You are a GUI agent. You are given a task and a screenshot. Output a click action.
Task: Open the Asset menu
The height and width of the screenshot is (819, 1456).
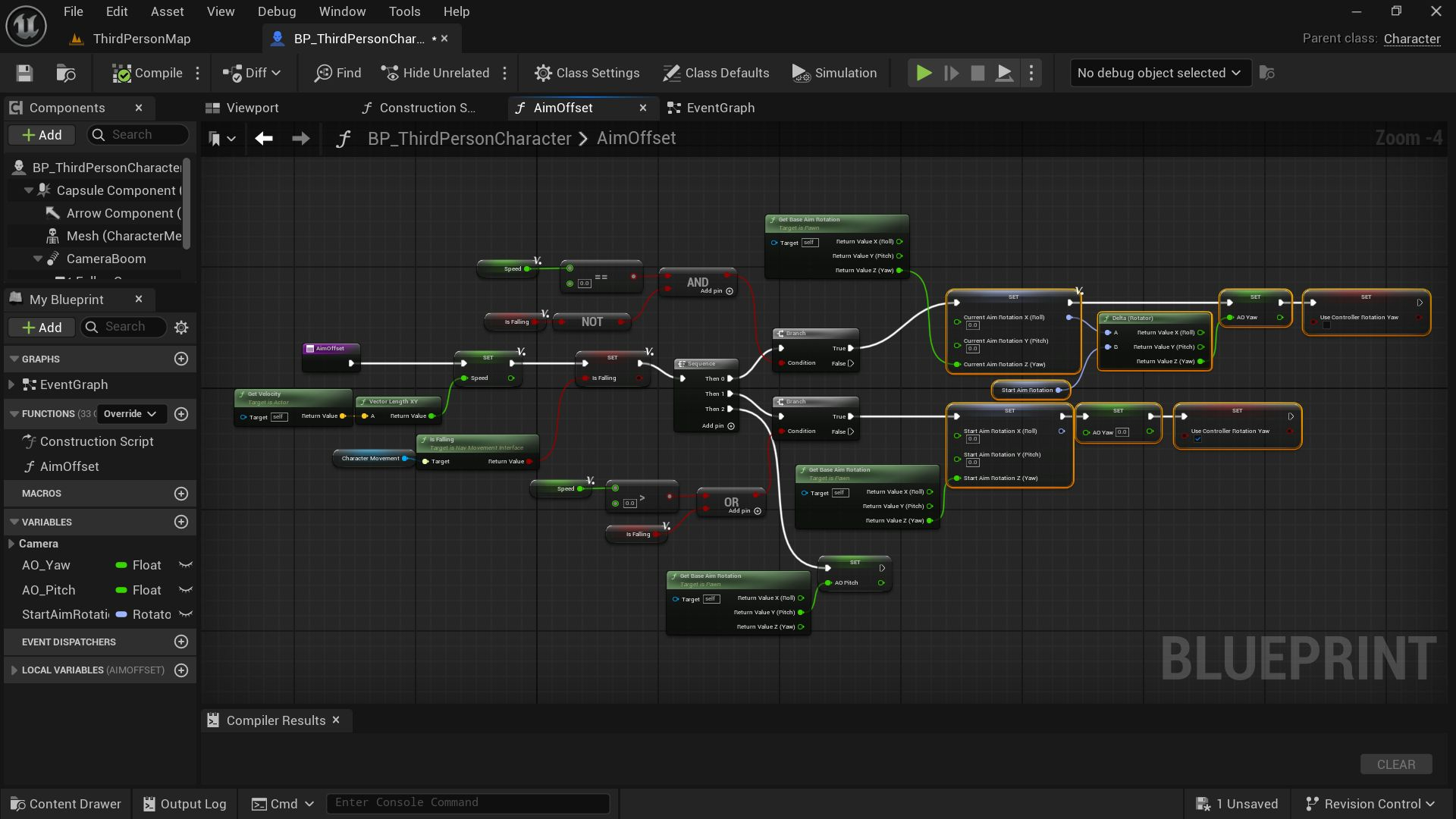(167, 11)
